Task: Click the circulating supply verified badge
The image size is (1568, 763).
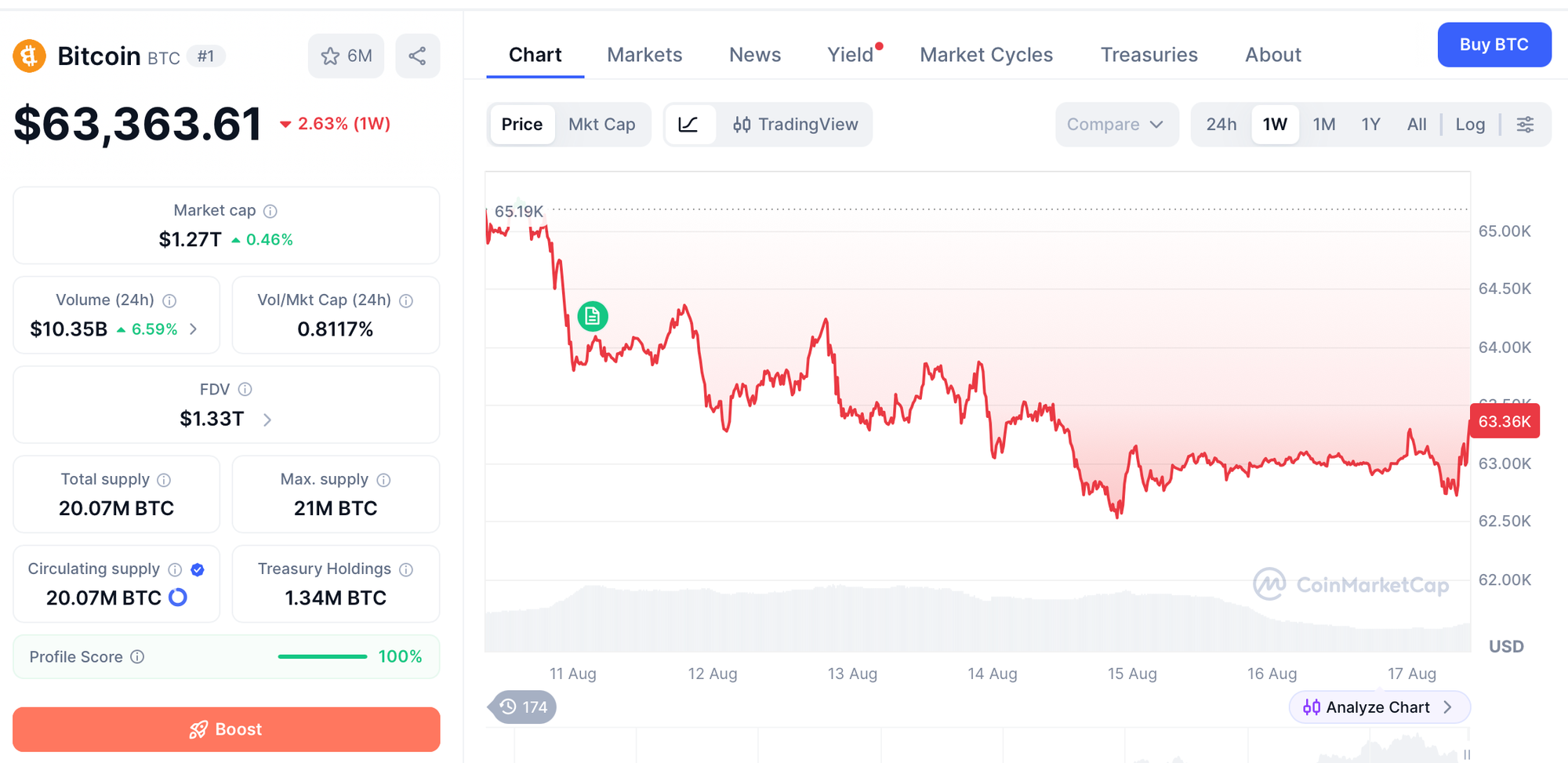Action: 198,570
